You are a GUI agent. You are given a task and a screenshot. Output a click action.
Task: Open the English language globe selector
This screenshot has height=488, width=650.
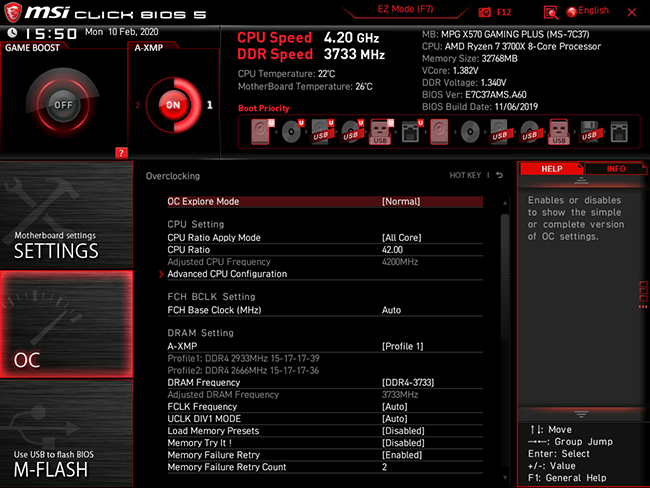click(588, 11)
